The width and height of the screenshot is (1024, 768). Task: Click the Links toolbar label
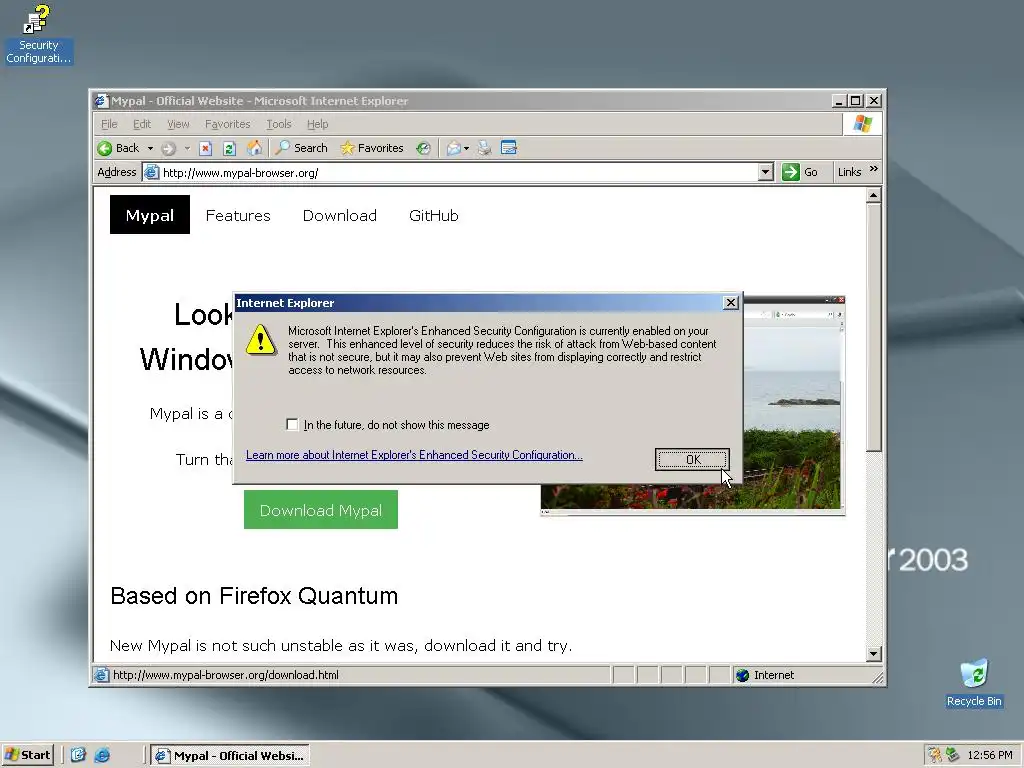(849, 172)
